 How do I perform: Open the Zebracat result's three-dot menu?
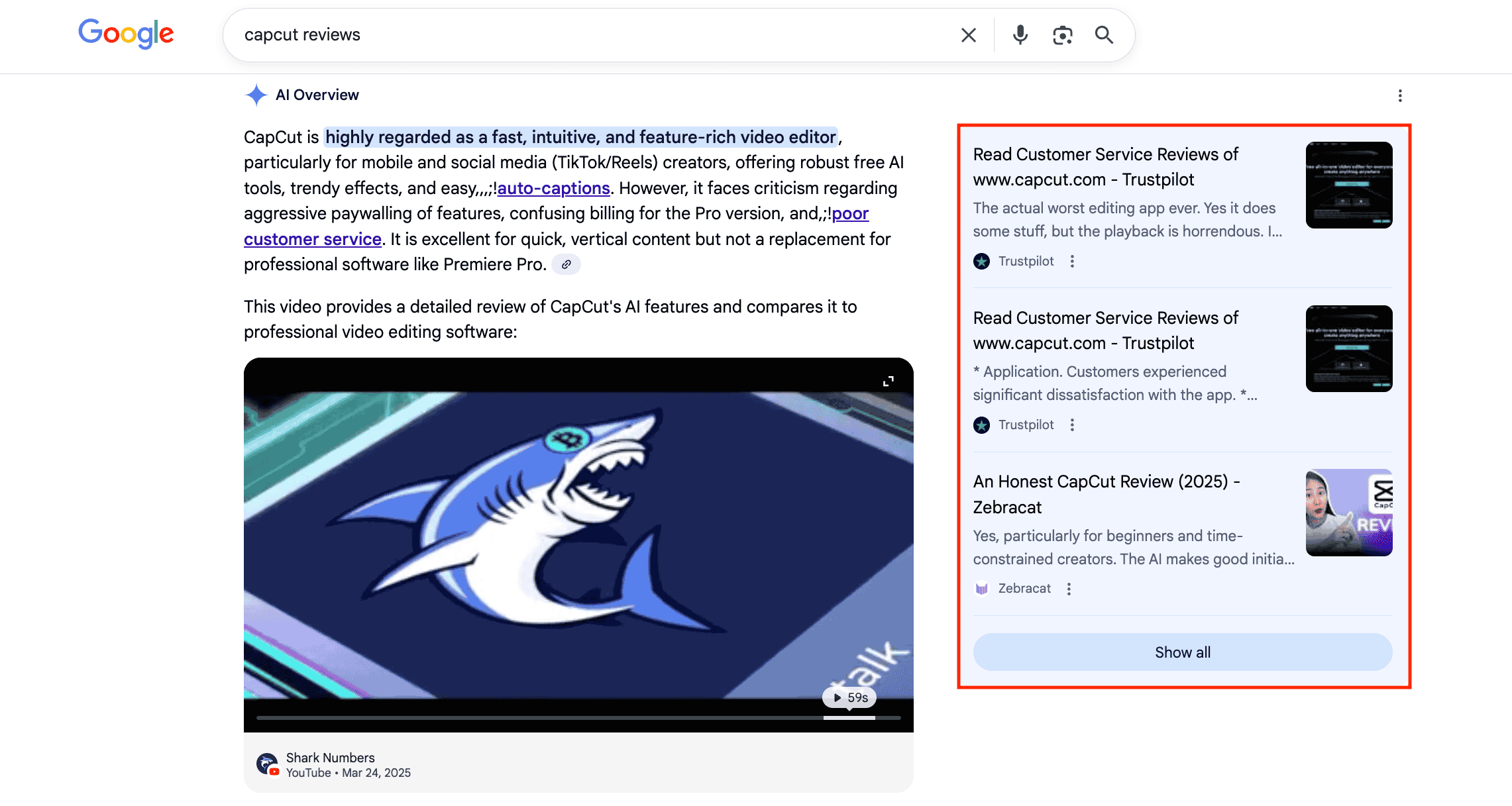1068,588
